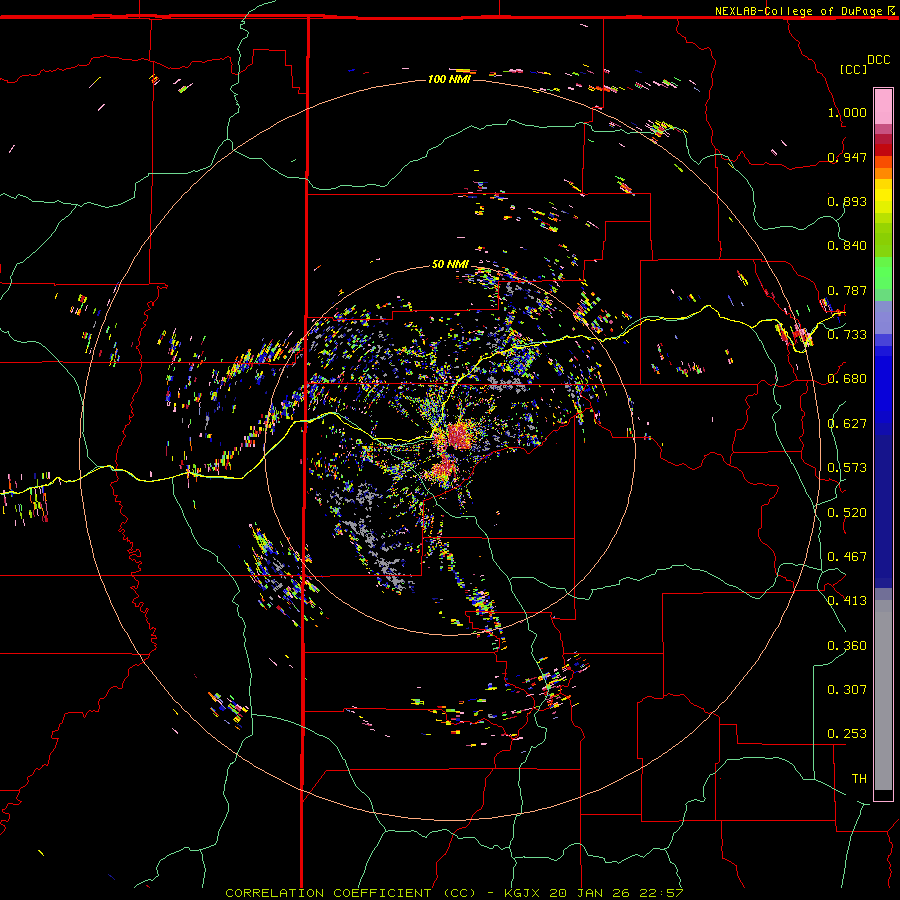Click the 0.573 legend value
The height and width of the screenshot is (900, 900).
[x=847, y=467]
